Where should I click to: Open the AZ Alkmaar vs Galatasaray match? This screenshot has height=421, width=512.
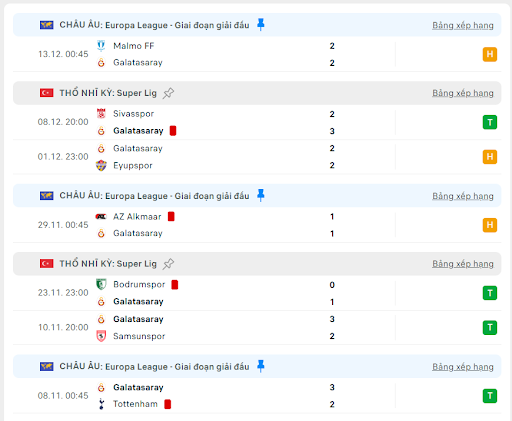point(257,225)
